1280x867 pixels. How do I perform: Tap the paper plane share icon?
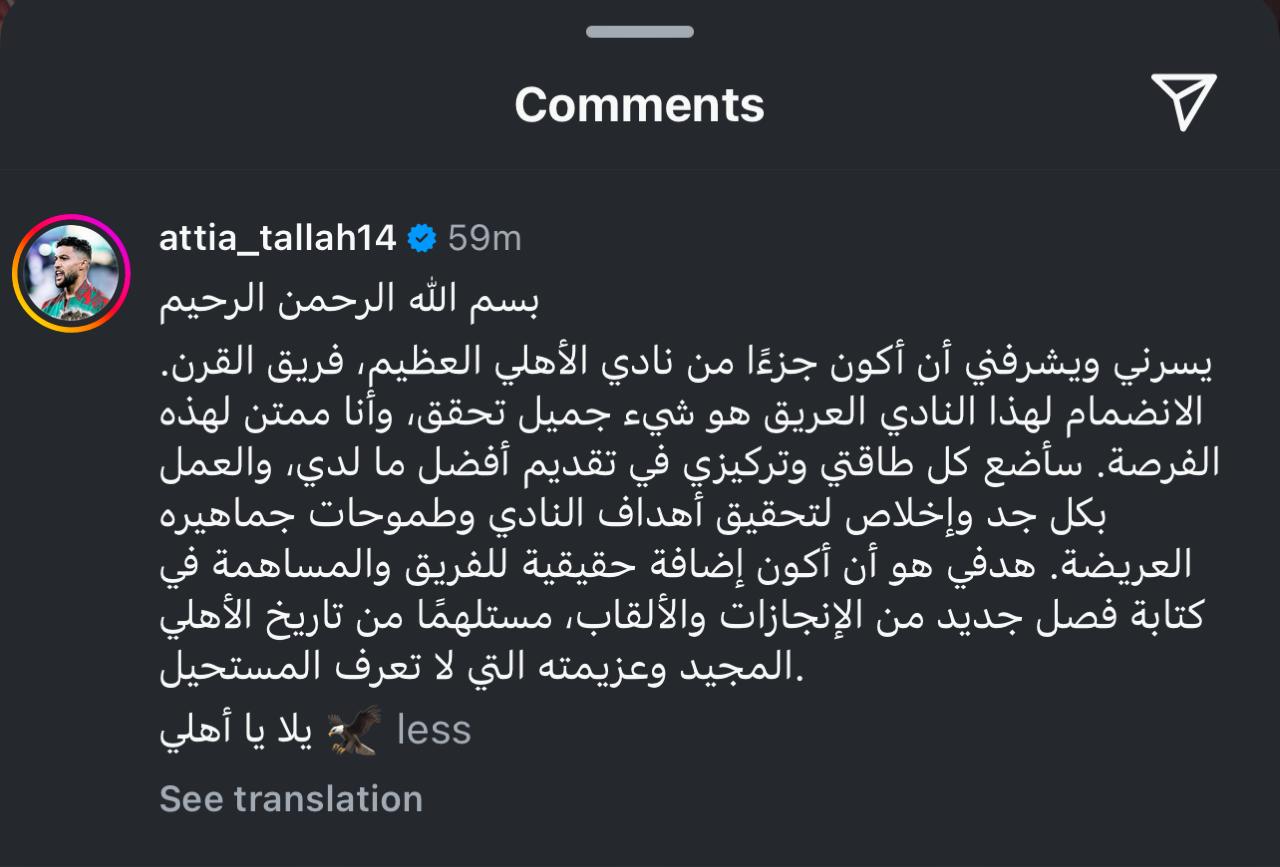(1183, 102)
